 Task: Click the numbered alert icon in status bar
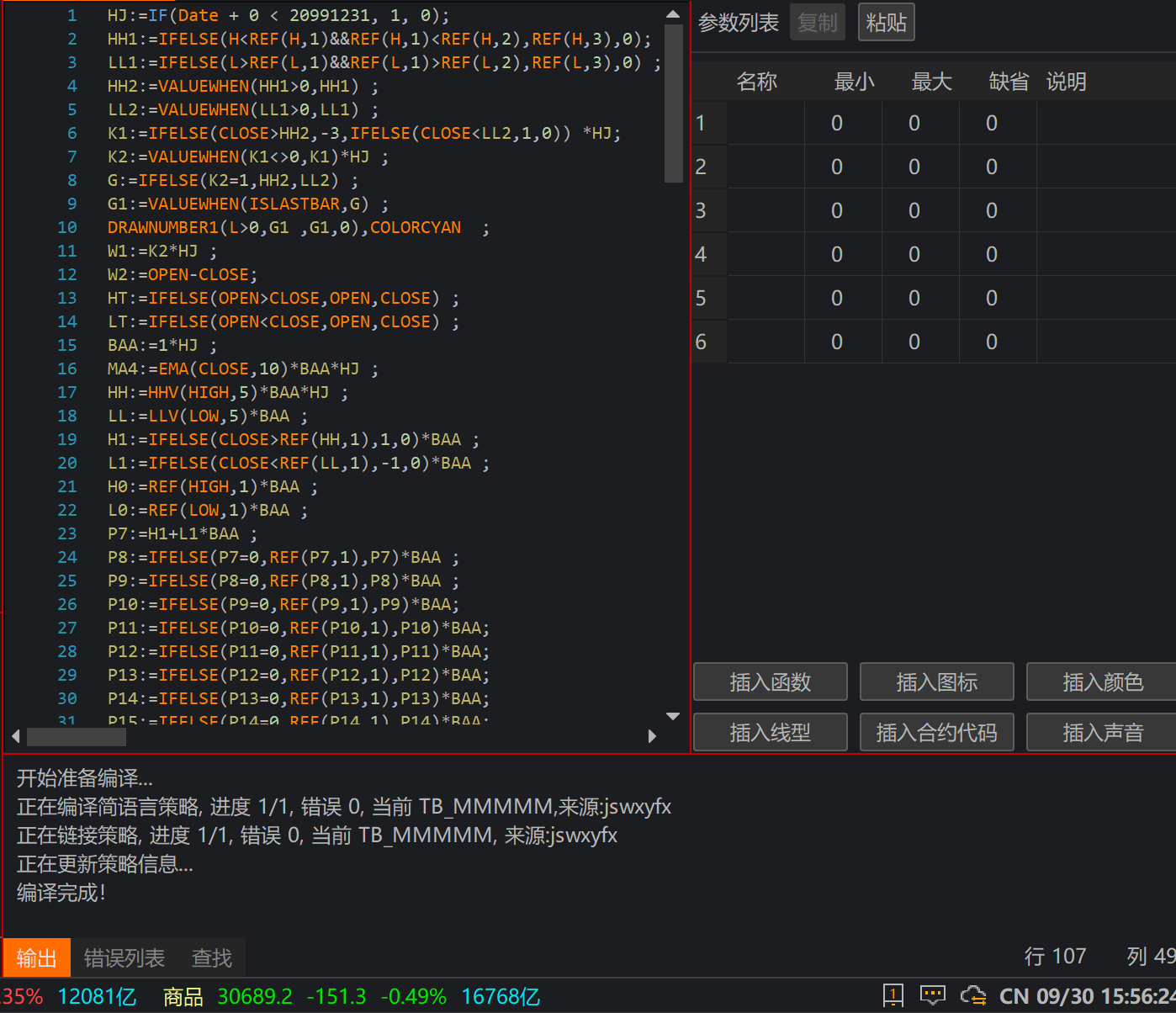[893, 996]
